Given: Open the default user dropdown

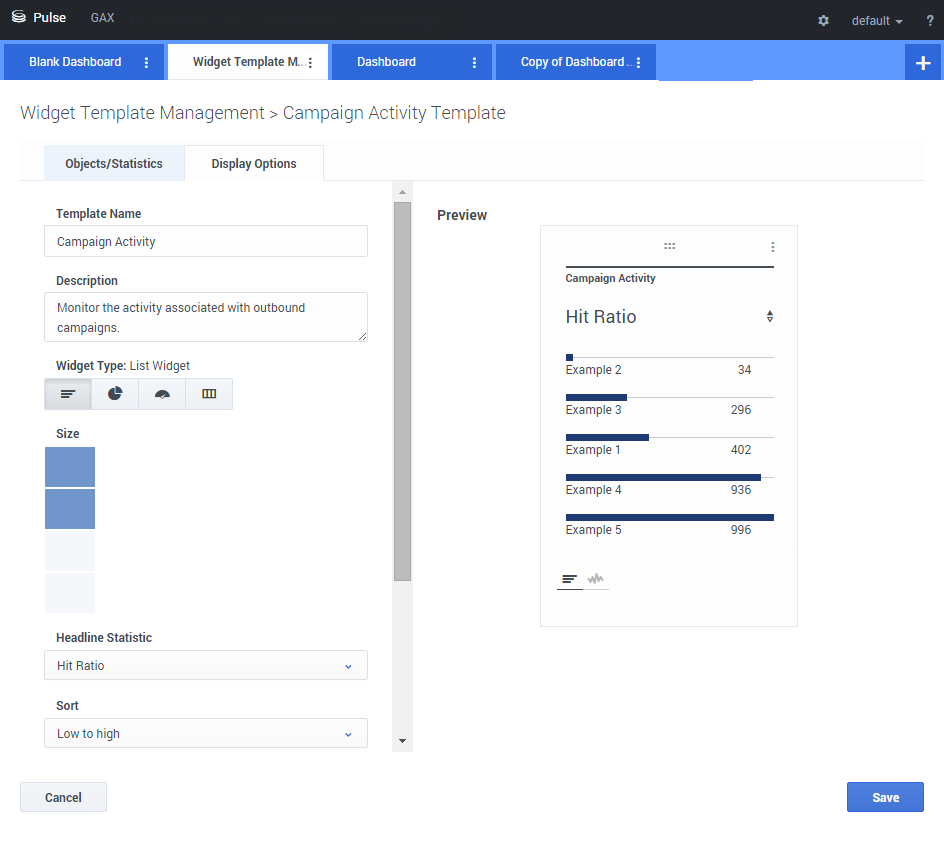Looking at the screenshot, I should [877, 21].
